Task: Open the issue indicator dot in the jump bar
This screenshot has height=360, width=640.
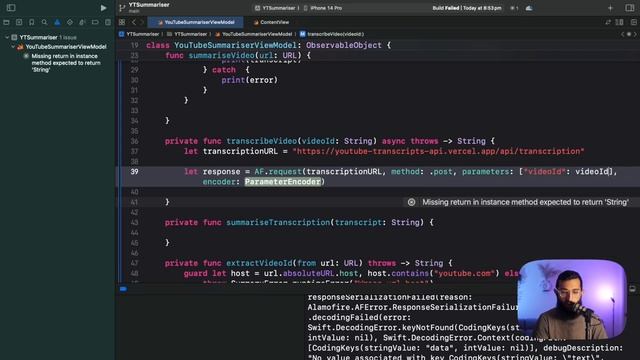Action: 629,34
